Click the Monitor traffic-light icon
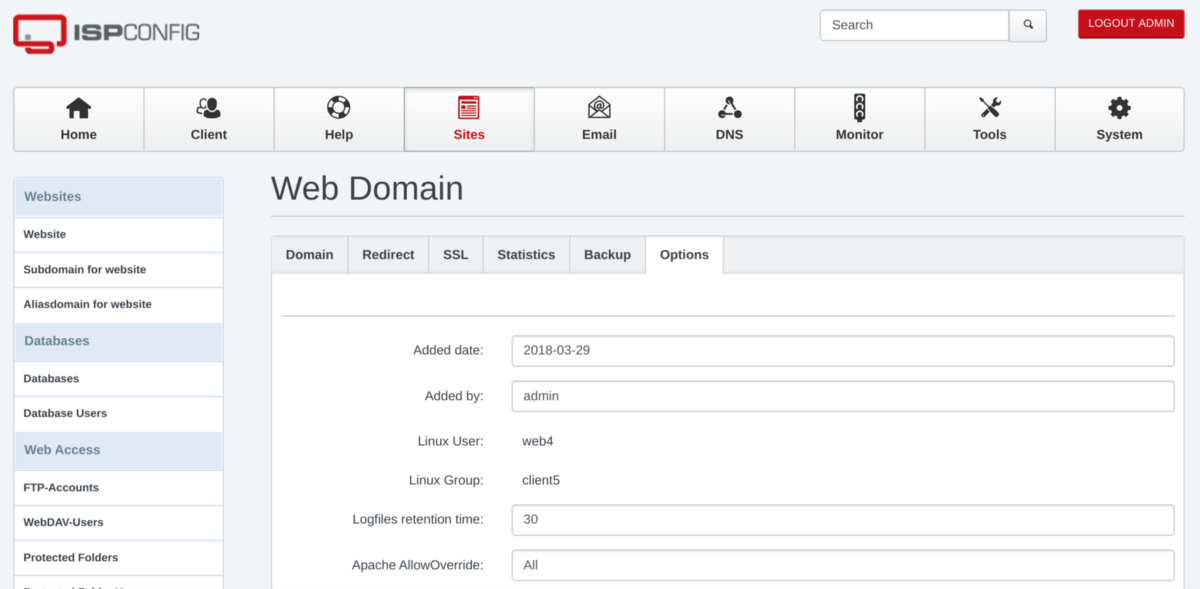The height and width of the screenshot is (589, 1200). point(859,110)
